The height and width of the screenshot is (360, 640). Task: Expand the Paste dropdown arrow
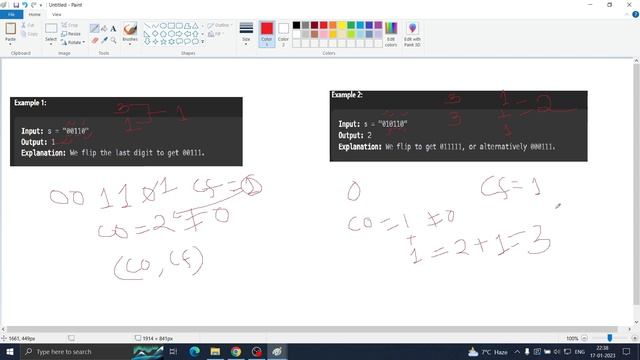[10, 44]
